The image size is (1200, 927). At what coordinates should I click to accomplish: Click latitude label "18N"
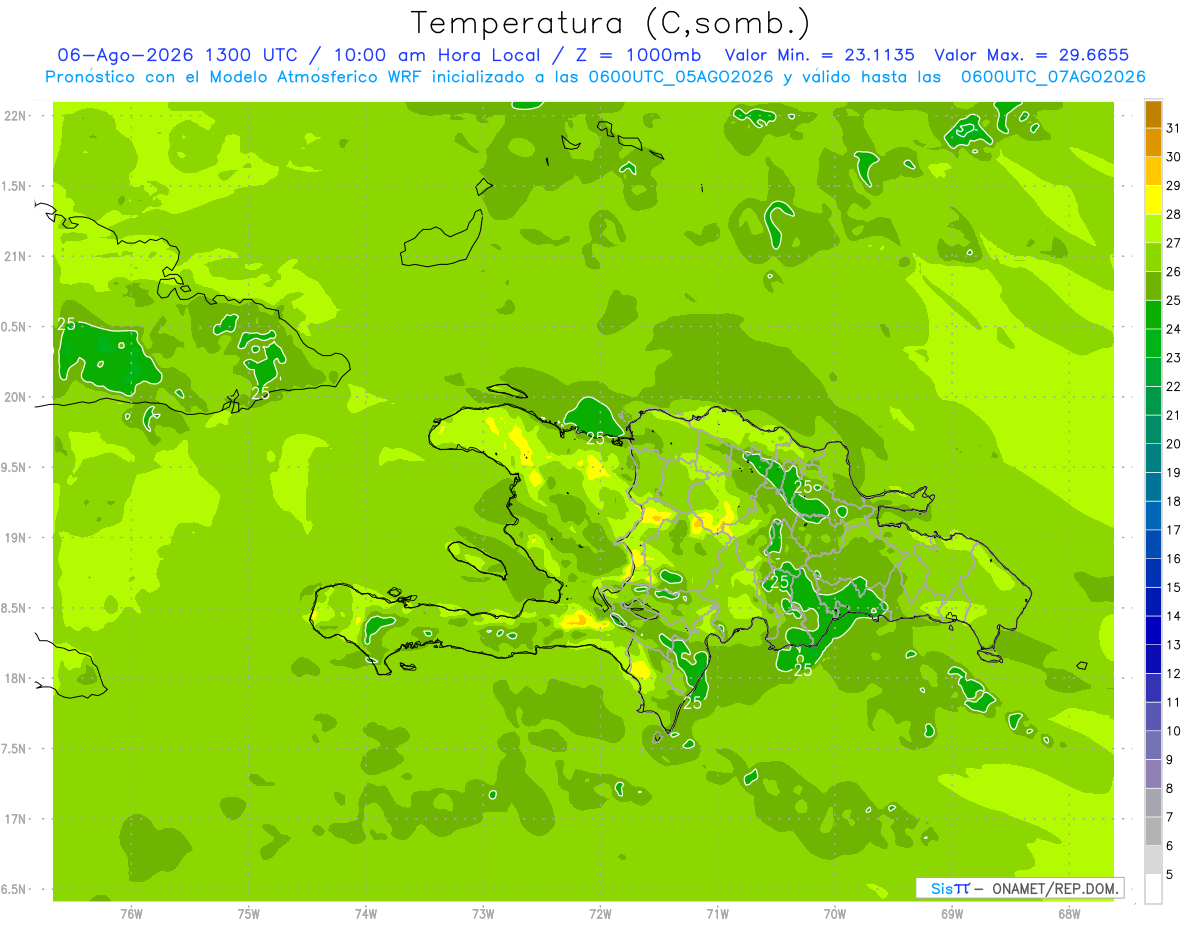17,679
